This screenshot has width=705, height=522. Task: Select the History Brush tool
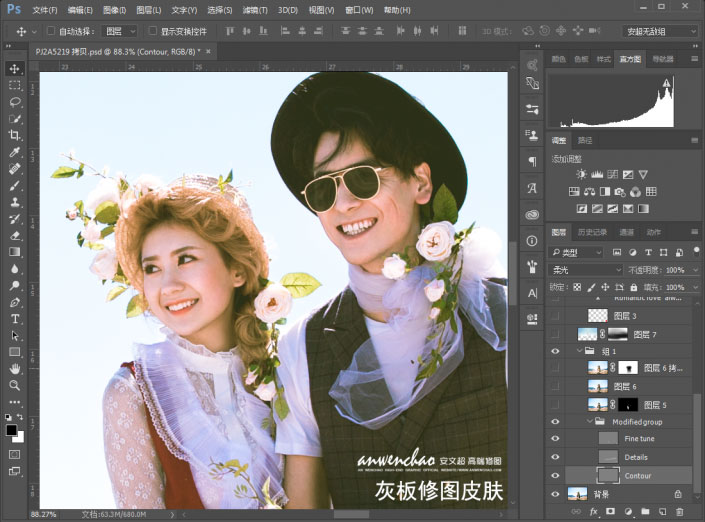[x=14, y=219]
